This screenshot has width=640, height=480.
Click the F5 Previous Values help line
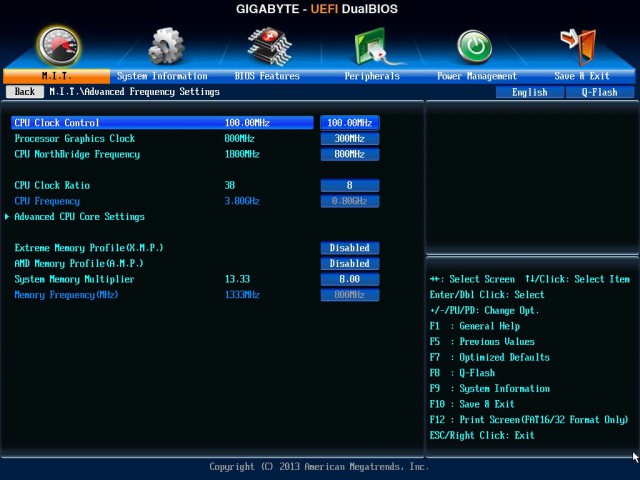pyautogui.click(x=482, y=342)
